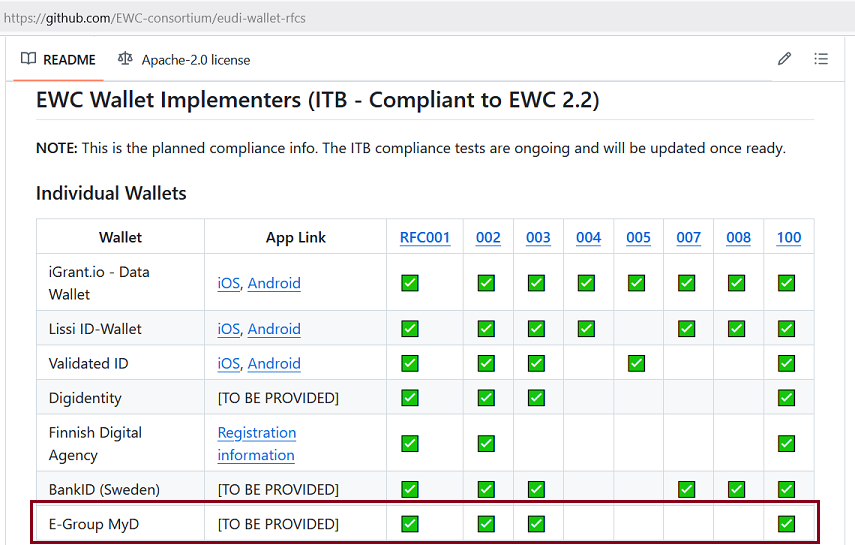The width and height of the screenshot is (855, 545).
Task: Click Lissi ID-Wallet 100 check mark
Action: click(x=786, y=328)
